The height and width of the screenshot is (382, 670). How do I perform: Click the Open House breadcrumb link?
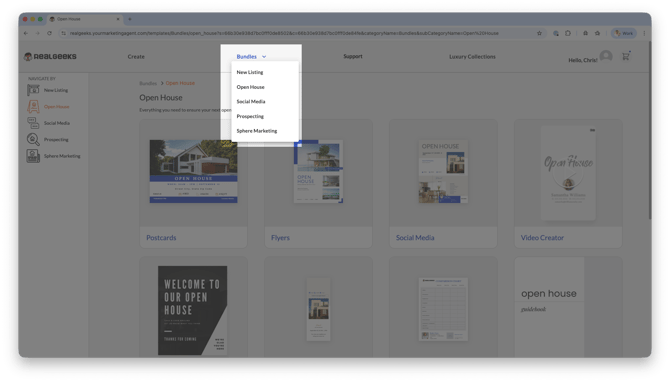pos(180,83)
